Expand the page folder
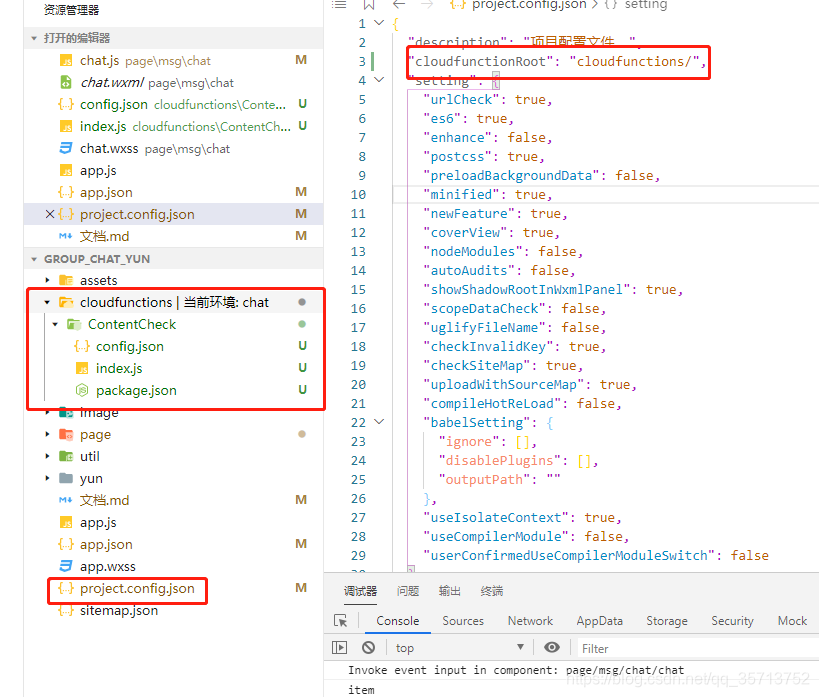Image resolution: width=819 pixels, height=697 pixels. (x=47, y=434)
